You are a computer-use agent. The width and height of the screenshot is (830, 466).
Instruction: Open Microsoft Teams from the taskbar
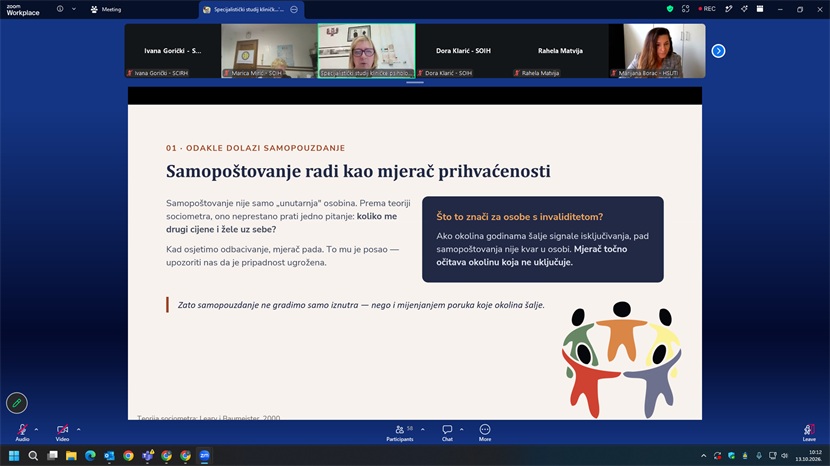pos(148,455)
